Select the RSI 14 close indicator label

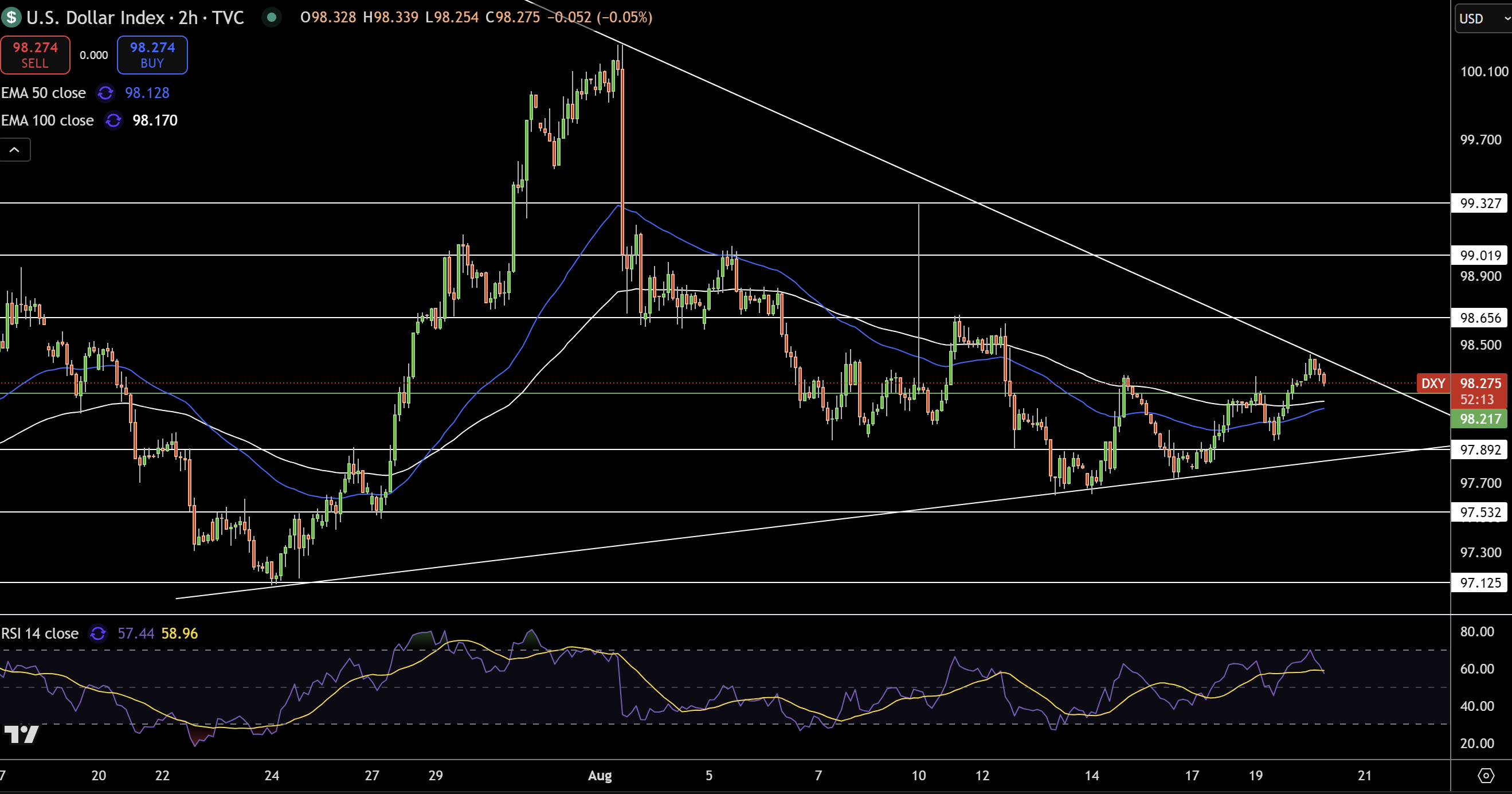click(40, 633)
